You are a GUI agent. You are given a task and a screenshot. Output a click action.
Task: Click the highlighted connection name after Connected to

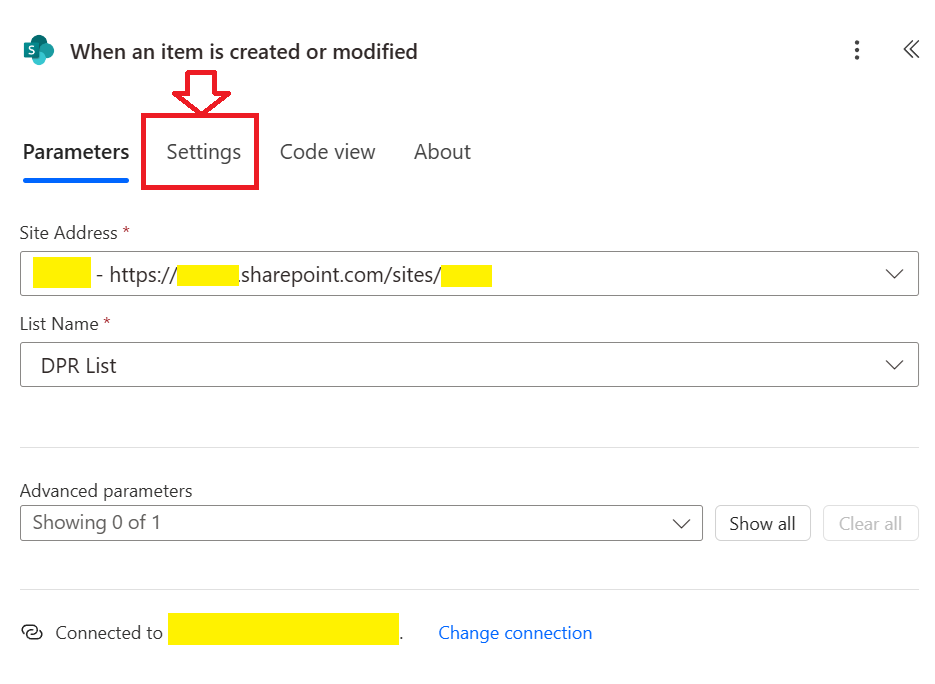283,630
